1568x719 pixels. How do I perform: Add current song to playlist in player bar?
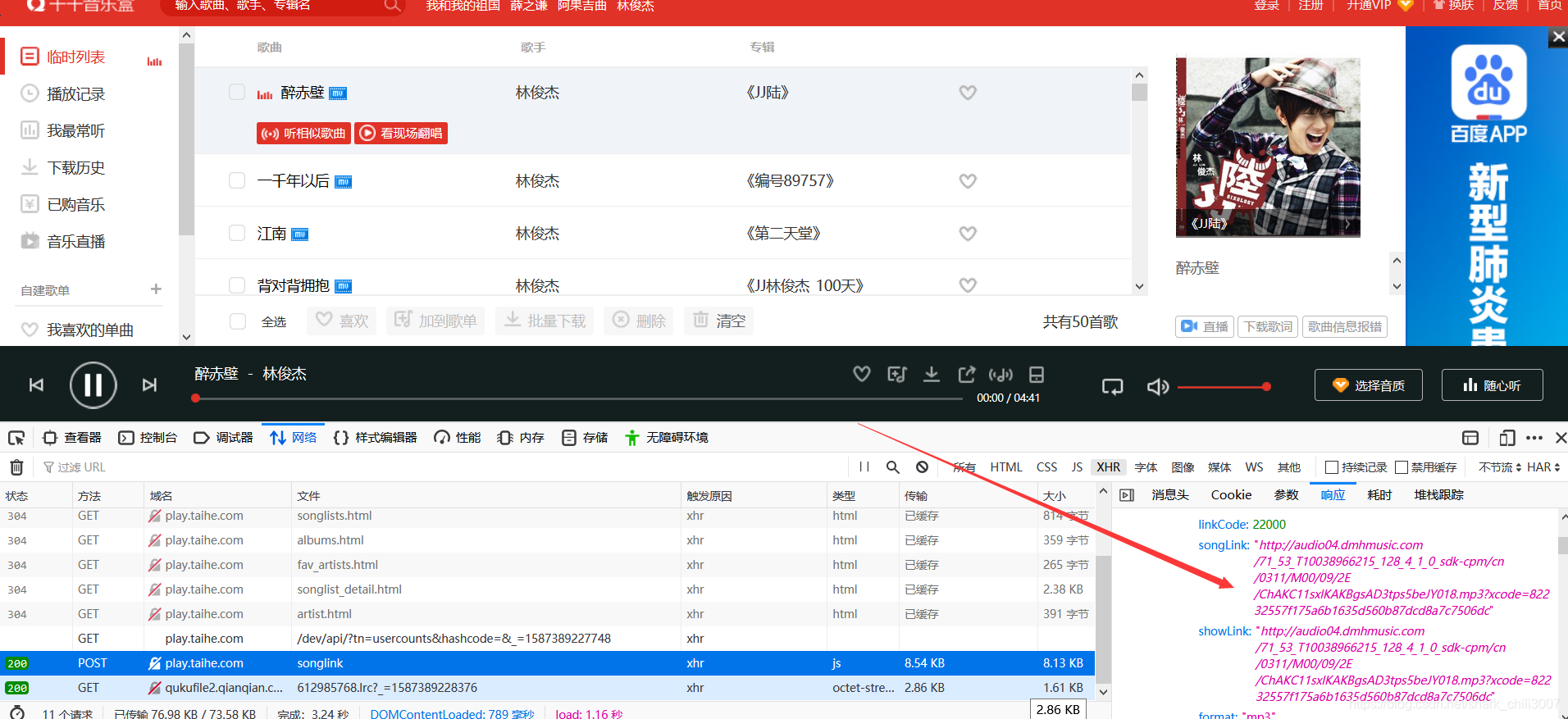pyautogui.click(x=897, y=374)
